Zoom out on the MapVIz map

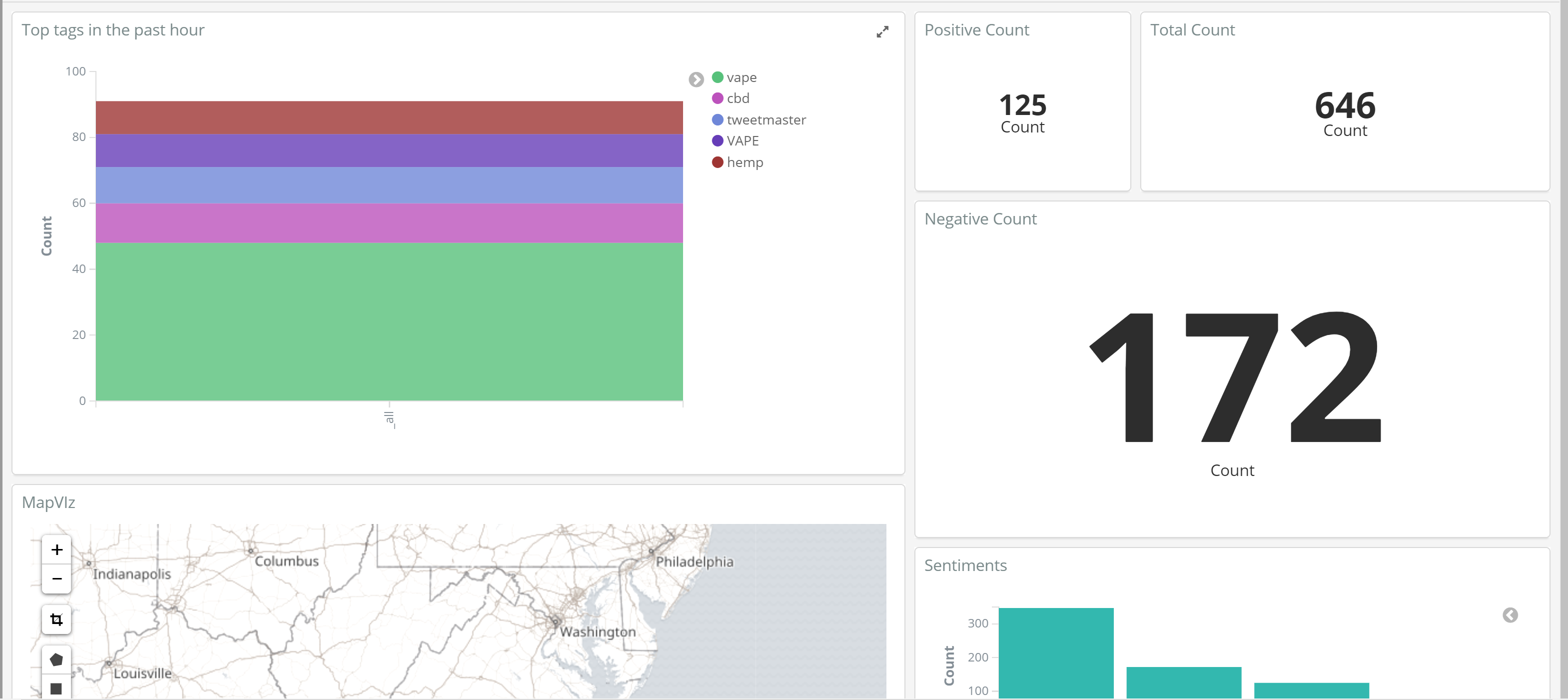pyautogui.click(x=56, y=579)
